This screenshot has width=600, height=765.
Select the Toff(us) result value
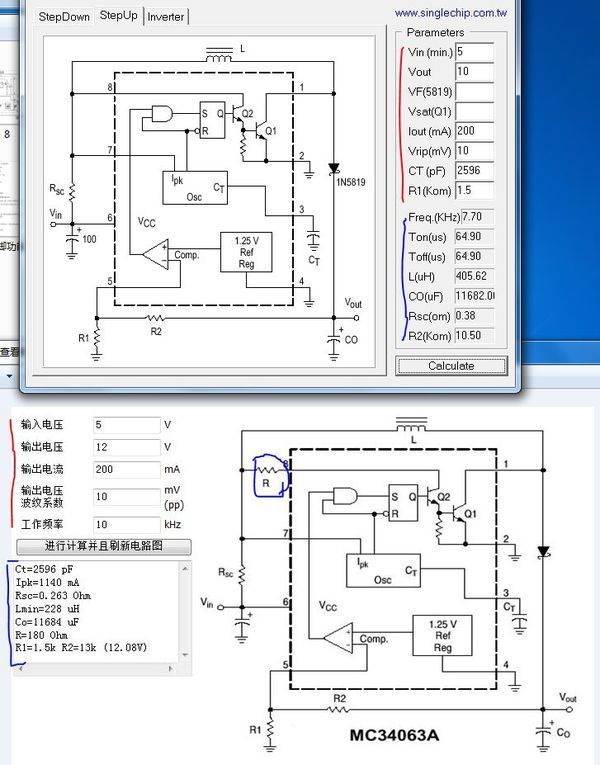coord(474,256)
